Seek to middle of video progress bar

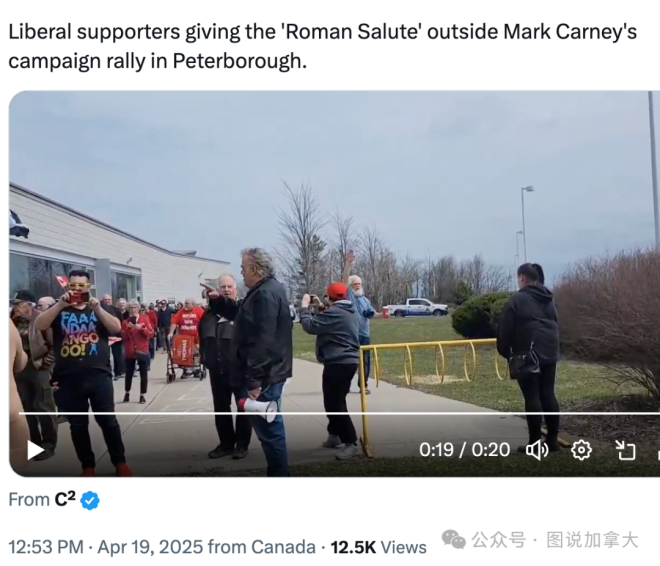[x=339, y=413]
